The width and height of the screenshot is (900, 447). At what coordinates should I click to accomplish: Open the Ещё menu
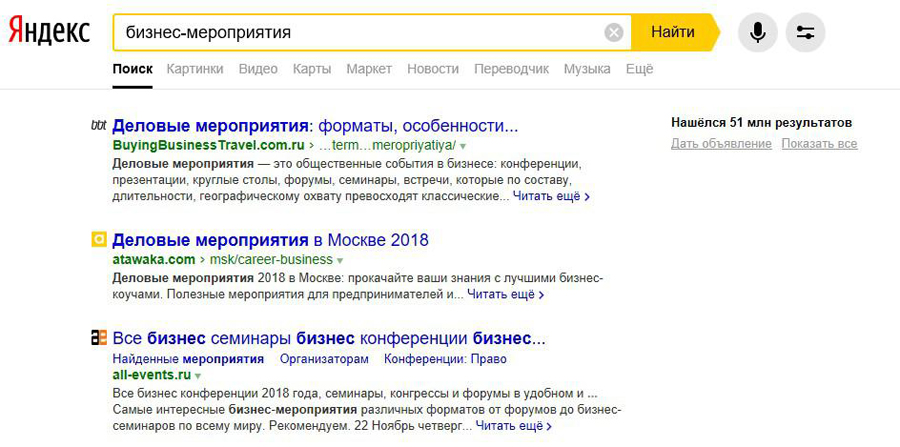tap(639, 69)
